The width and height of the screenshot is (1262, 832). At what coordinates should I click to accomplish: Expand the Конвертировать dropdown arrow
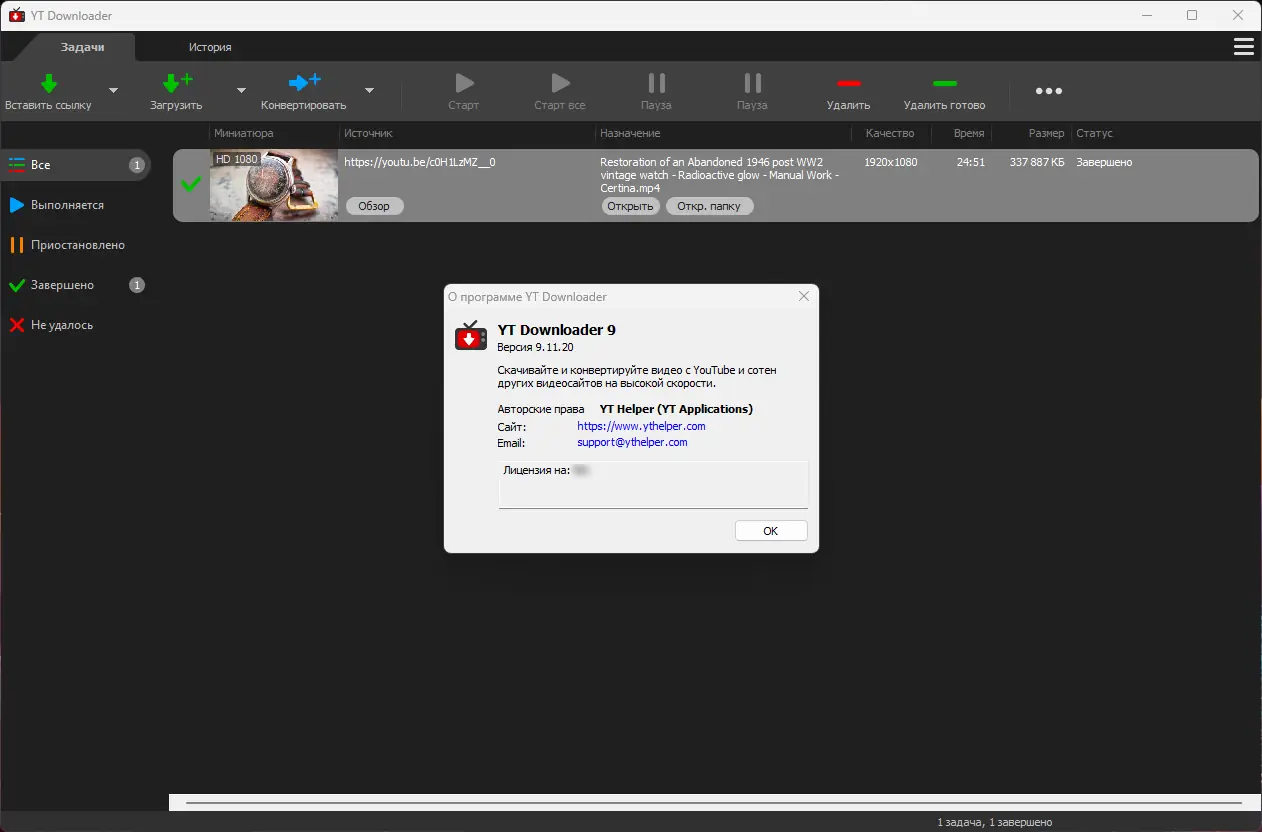point(369,90)
